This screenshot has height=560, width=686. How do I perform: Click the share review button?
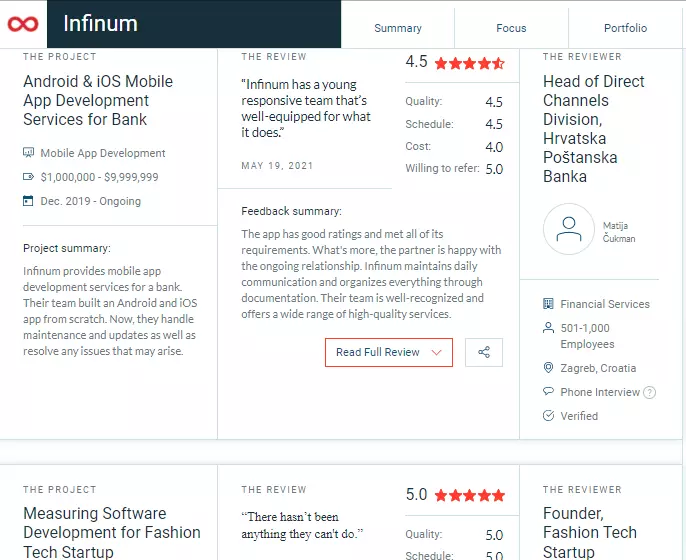pos(483,352)
